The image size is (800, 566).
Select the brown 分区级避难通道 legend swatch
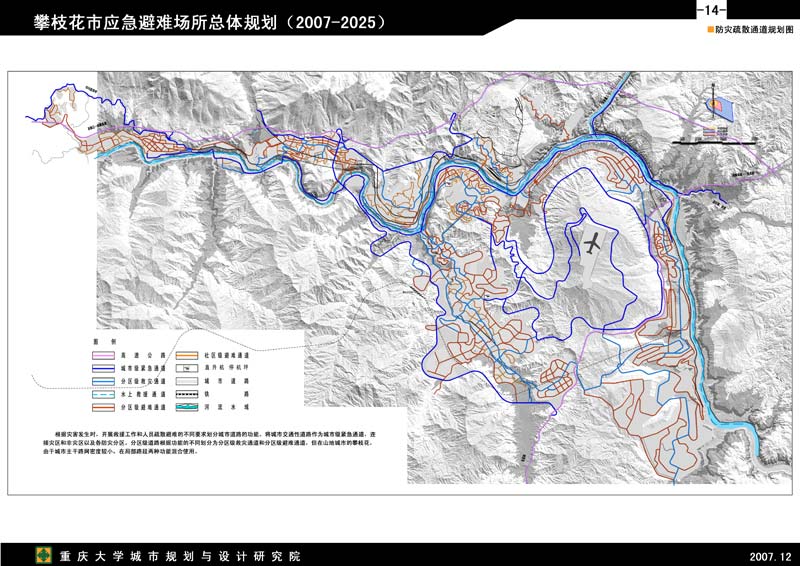pyautogui.click(x=104, y=407)
